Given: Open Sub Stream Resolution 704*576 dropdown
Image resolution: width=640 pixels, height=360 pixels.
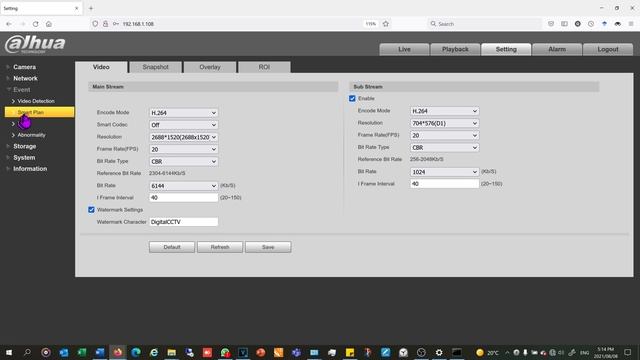Looking at the screenshot, I should [x=444, y=123].
